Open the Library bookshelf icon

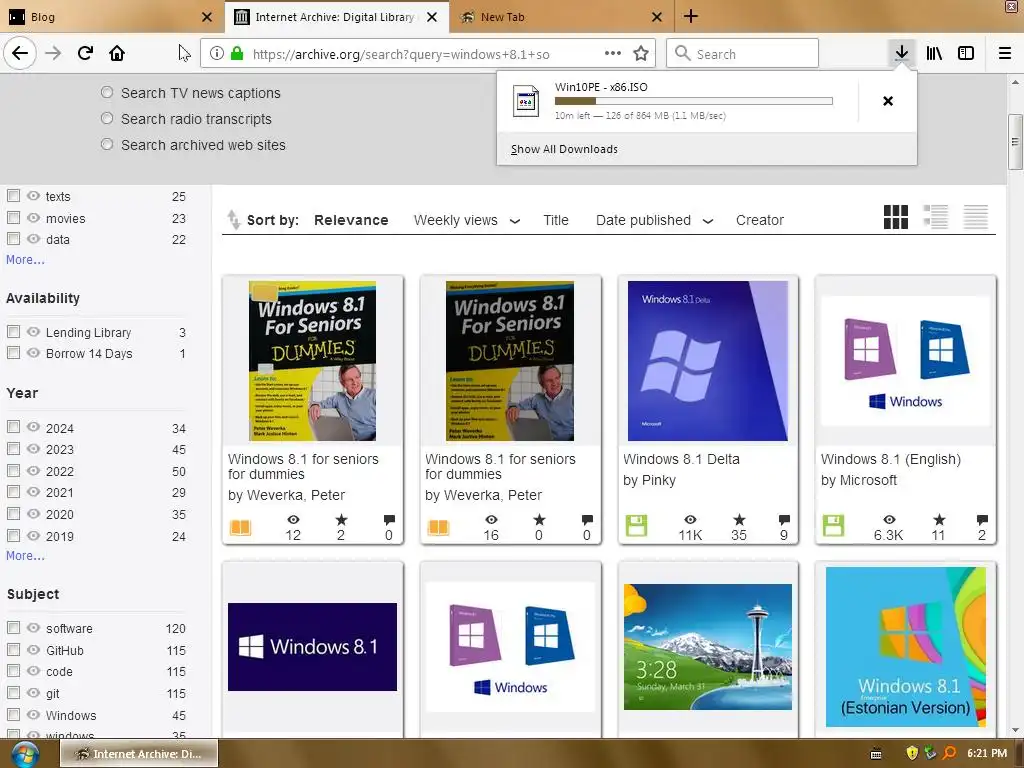[934, 54]
